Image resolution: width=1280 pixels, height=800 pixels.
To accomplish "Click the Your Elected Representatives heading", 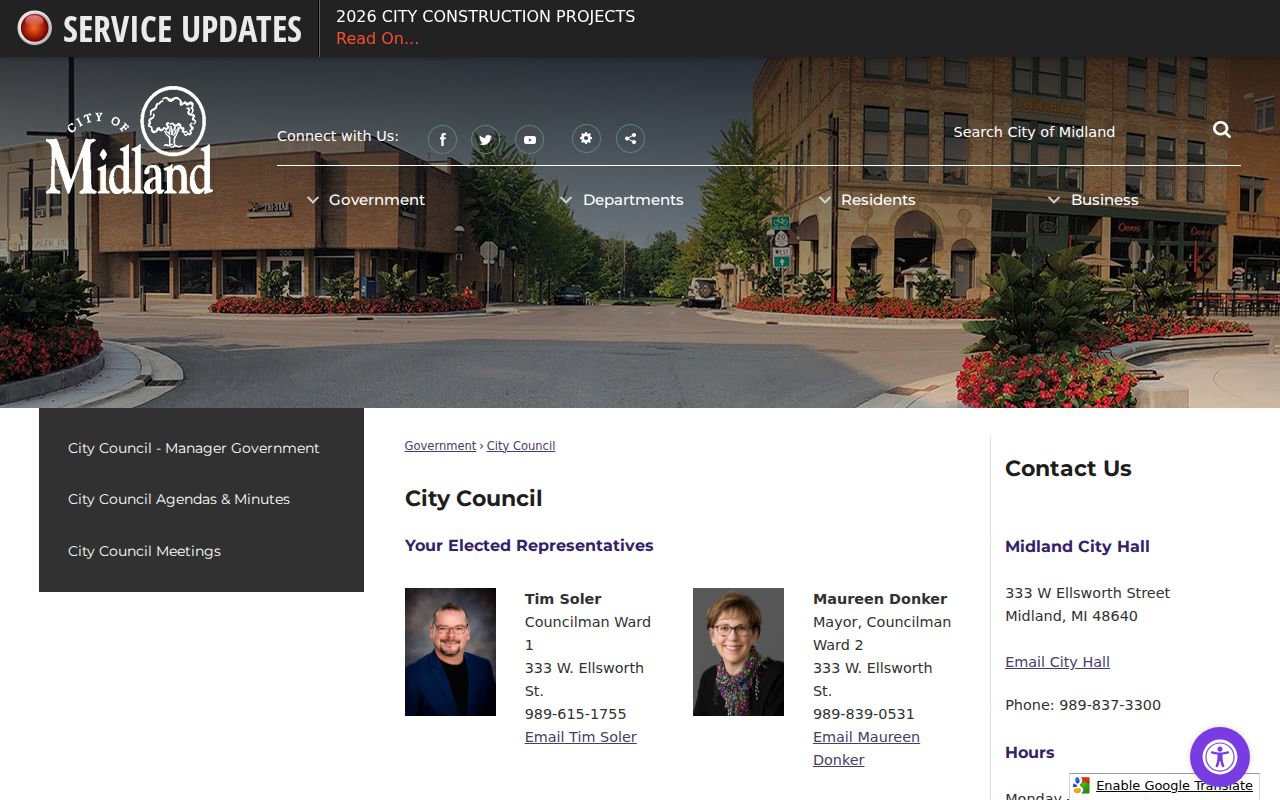I will (529, 545).
